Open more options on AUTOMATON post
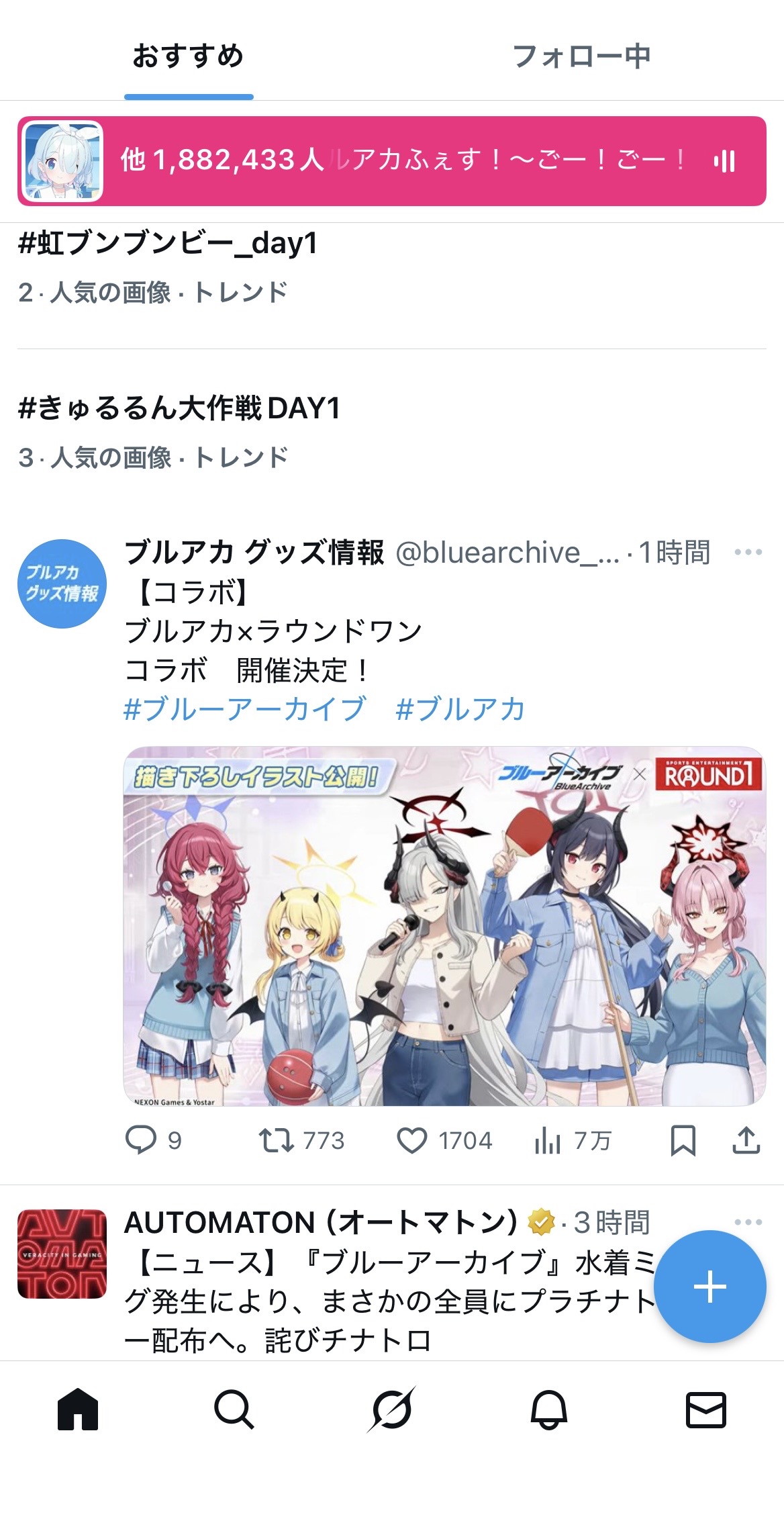The image size is (784, 1527). (748, 1222)
